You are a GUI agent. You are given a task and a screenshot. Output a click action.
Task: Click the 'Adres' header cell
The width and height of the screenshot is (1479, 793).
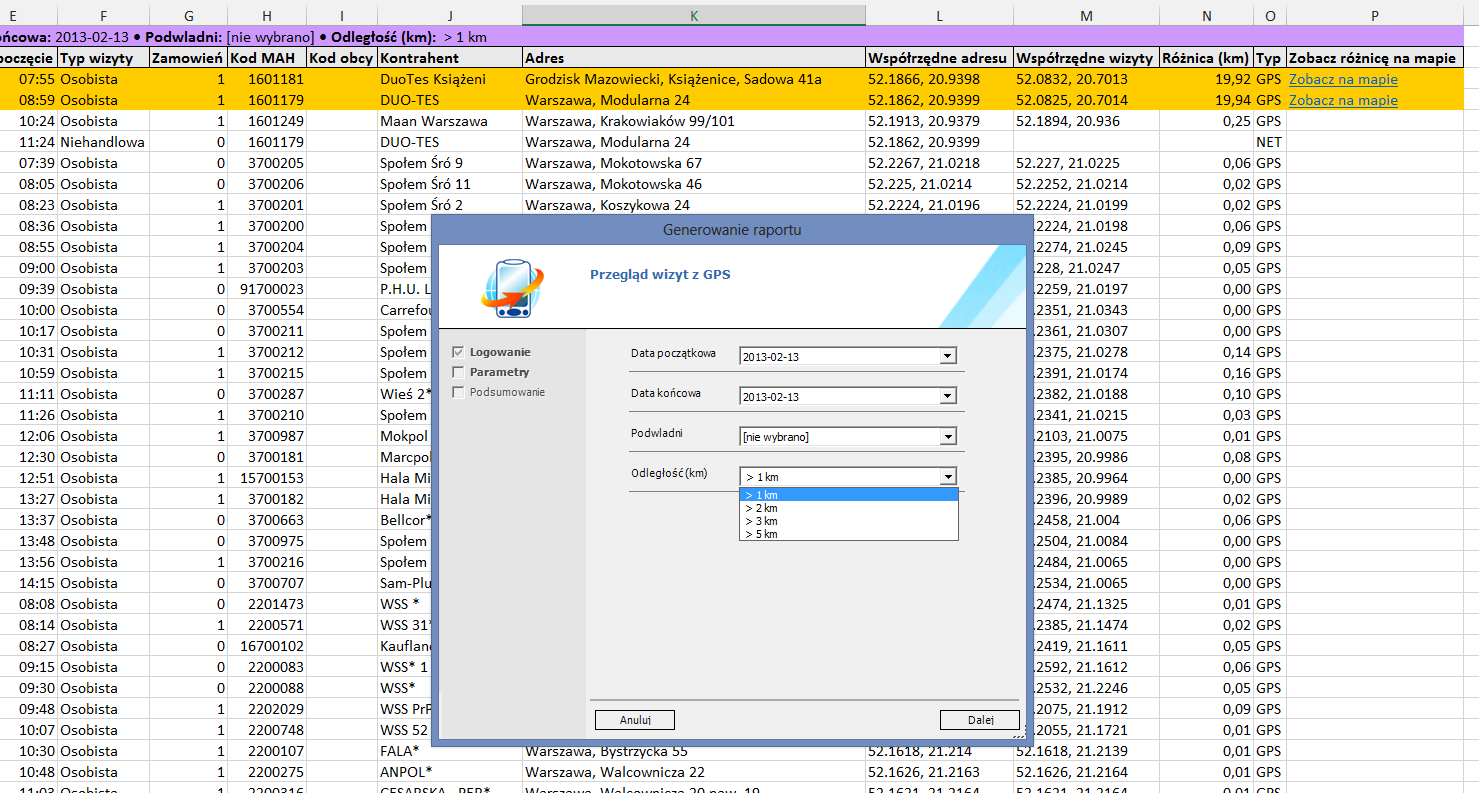694,58
